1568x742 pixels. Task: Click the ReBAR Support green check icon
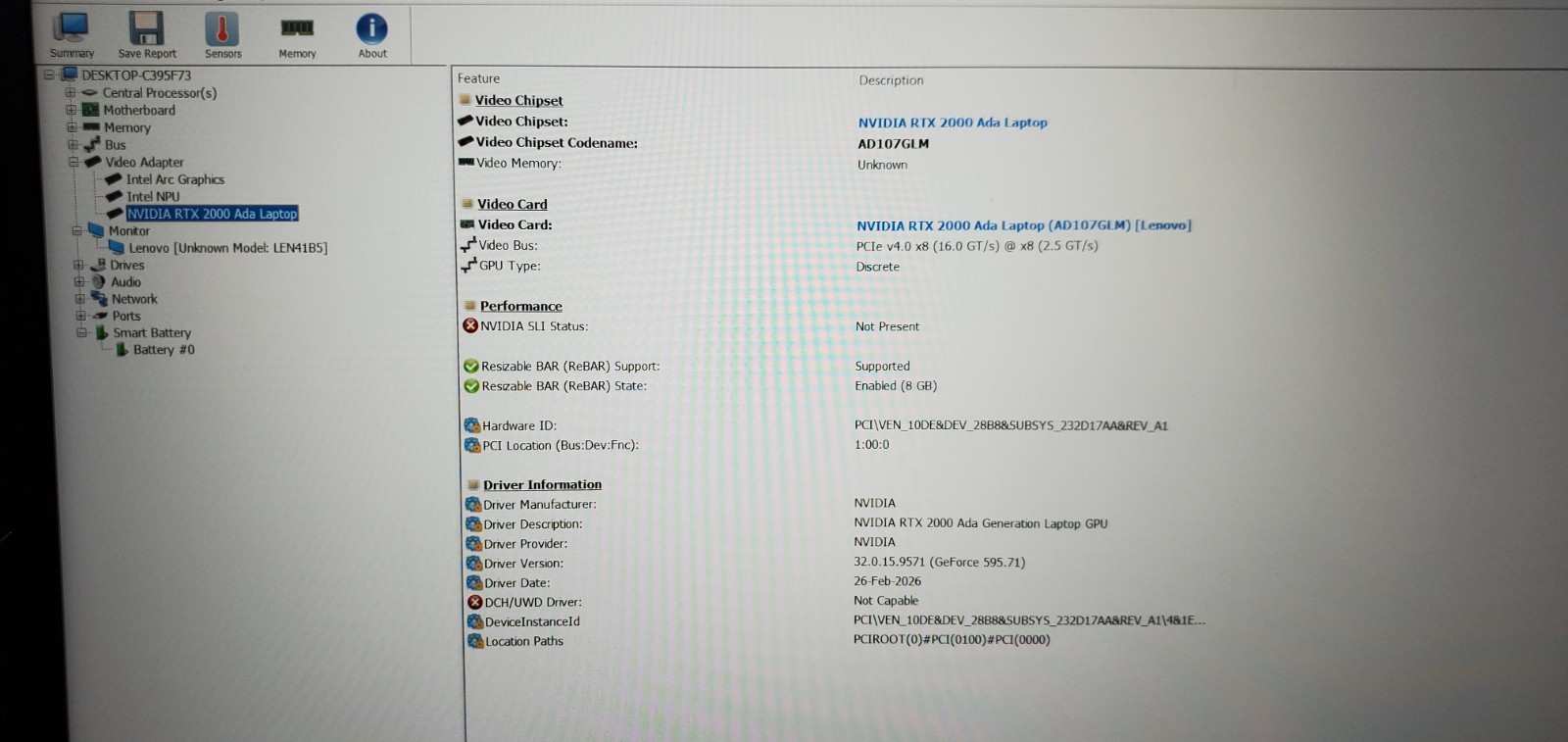coord(471,366)
